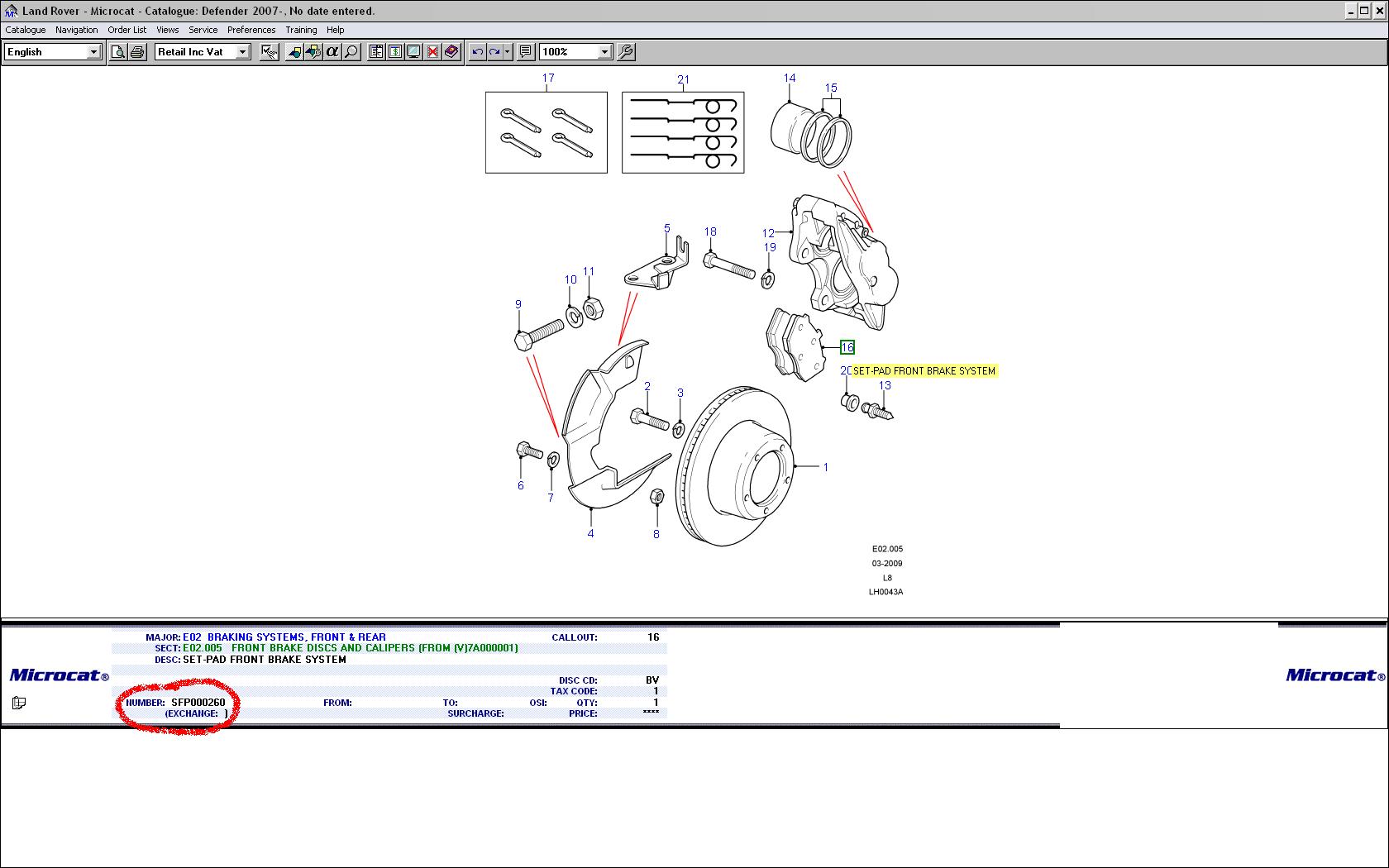This screenshot has width=1389, height=868.
Task: Click the first shapes navigation icon
Action: tap(294, 52)
